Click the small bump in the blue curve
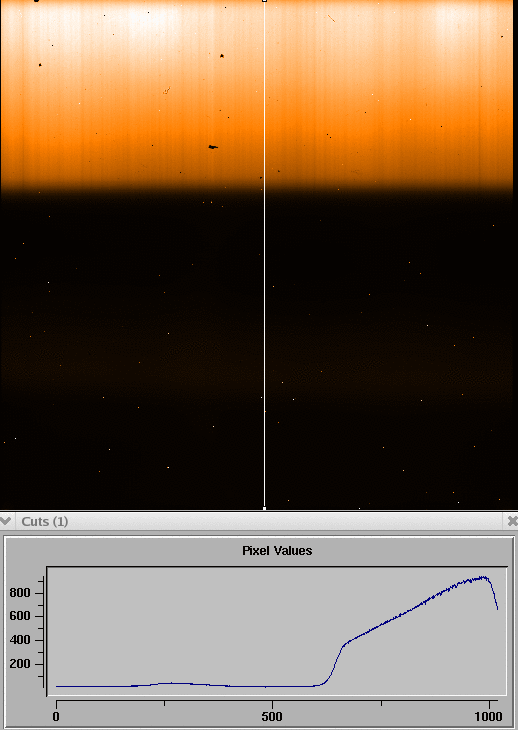518x730 pixels. coord(171,683)
